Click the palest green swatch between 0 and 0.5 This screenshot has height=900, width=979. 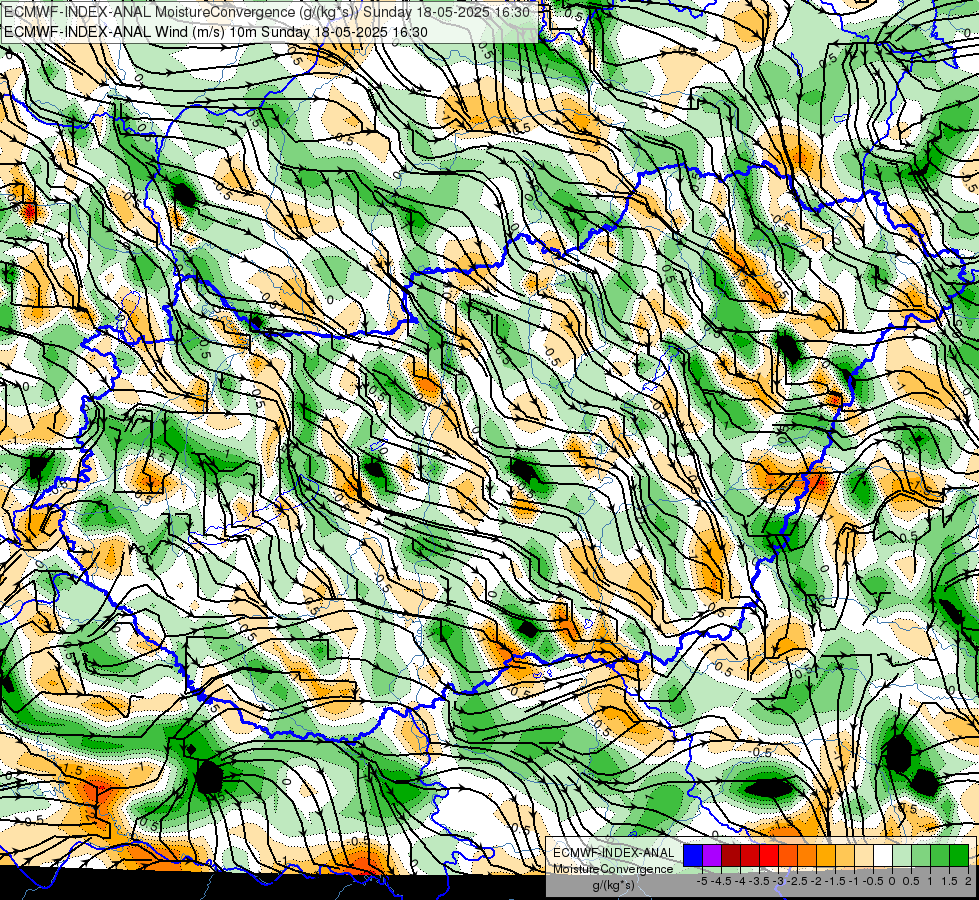coord(902,856)
